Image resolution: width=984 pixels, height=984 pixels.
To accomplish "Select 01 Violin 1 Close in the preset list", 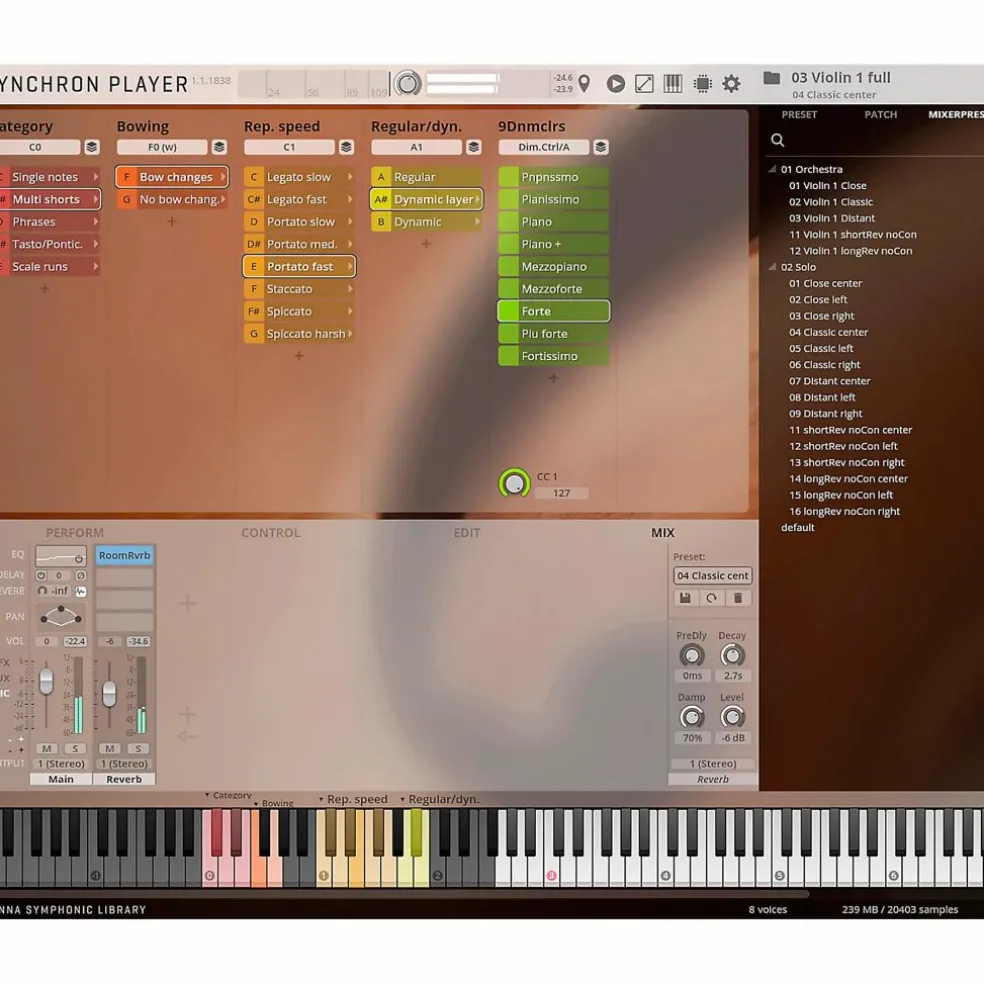I will (828, 186).
